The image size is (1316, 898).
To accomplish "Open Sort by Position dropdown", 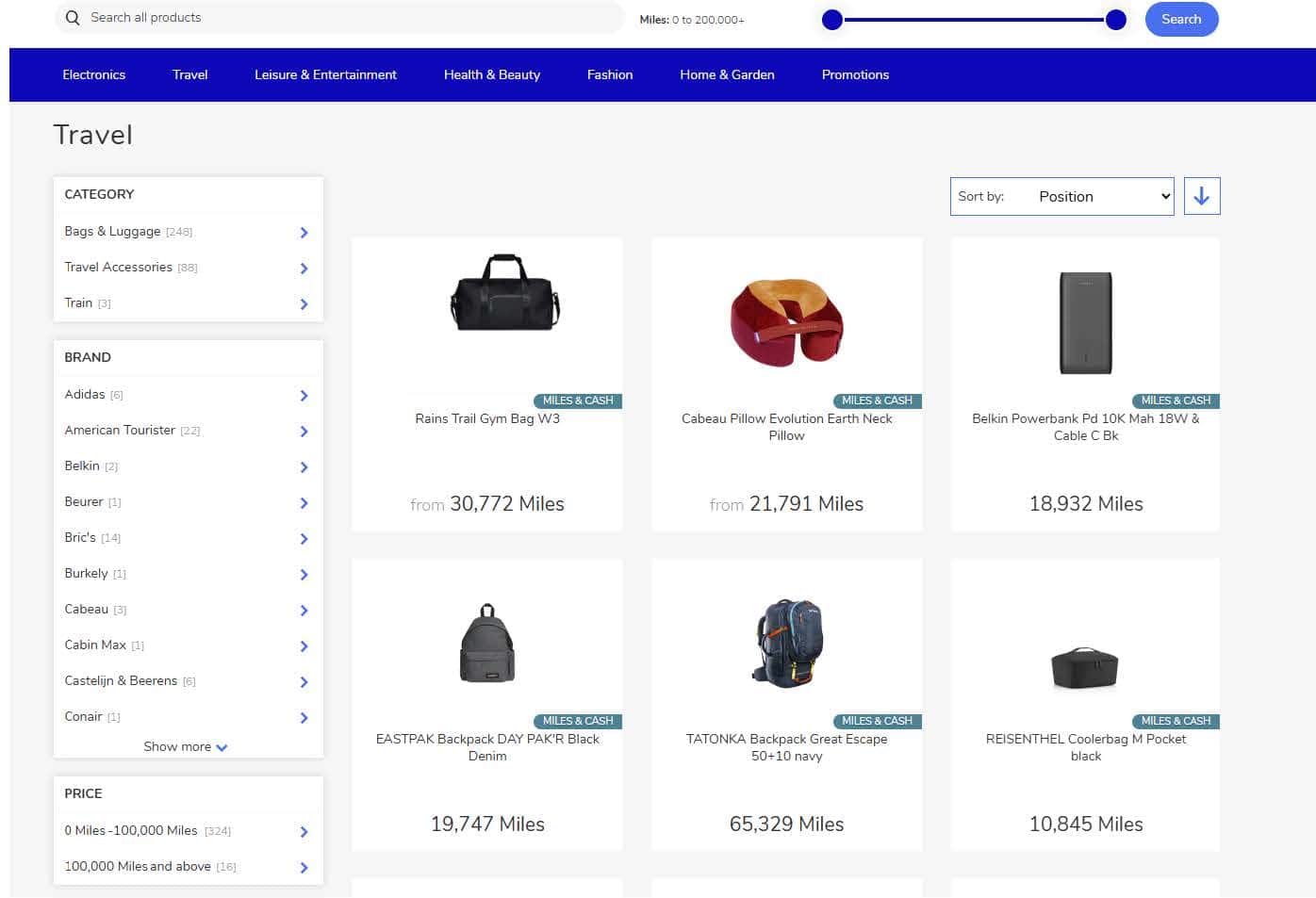I will [1062, 196].
